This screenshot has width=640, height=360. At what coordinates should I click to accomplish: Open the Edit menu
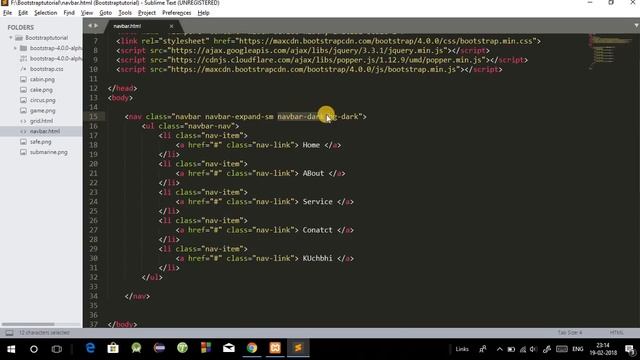tap(23, 13)
